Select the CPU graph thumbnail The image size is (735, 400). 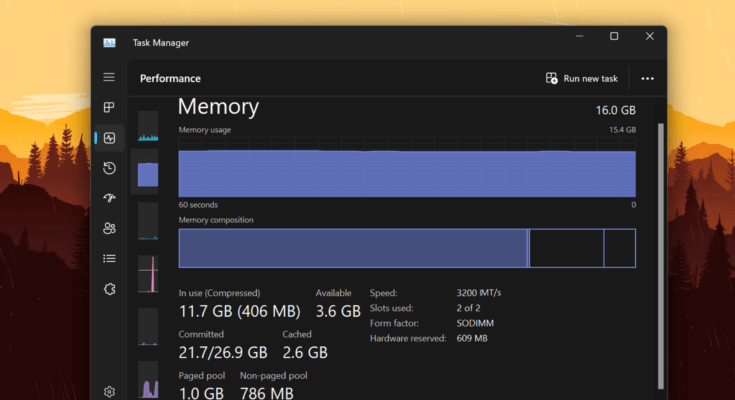point(148,126)
